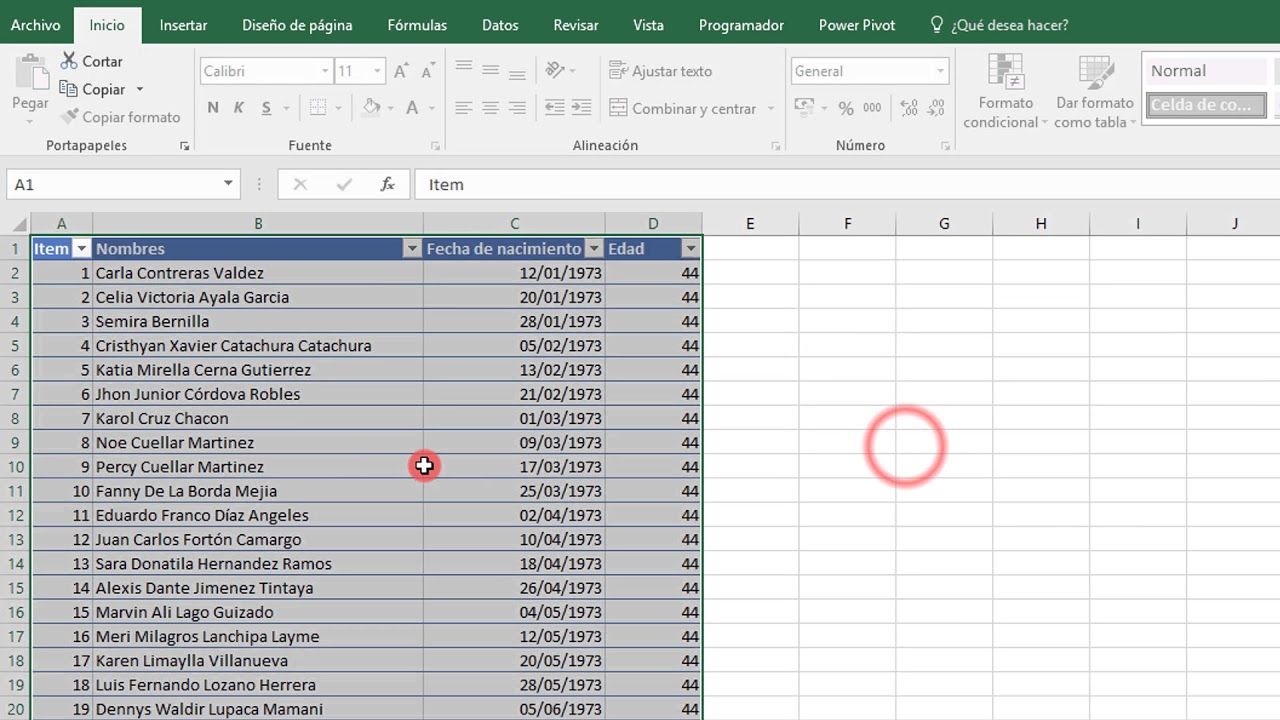Select column C header
The height and width of the screenshot is (720, 1280).
[x=514, y=224]
